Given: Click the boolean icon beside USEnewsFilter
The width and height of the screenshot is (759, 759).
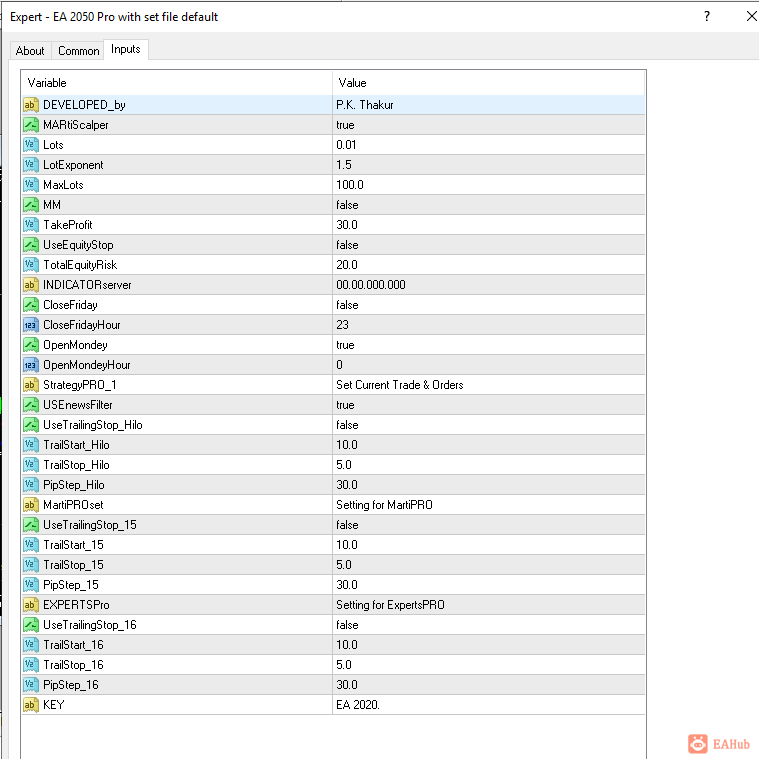Looking at the screenshot, I should pyautogui.click(x=30, y=405).
